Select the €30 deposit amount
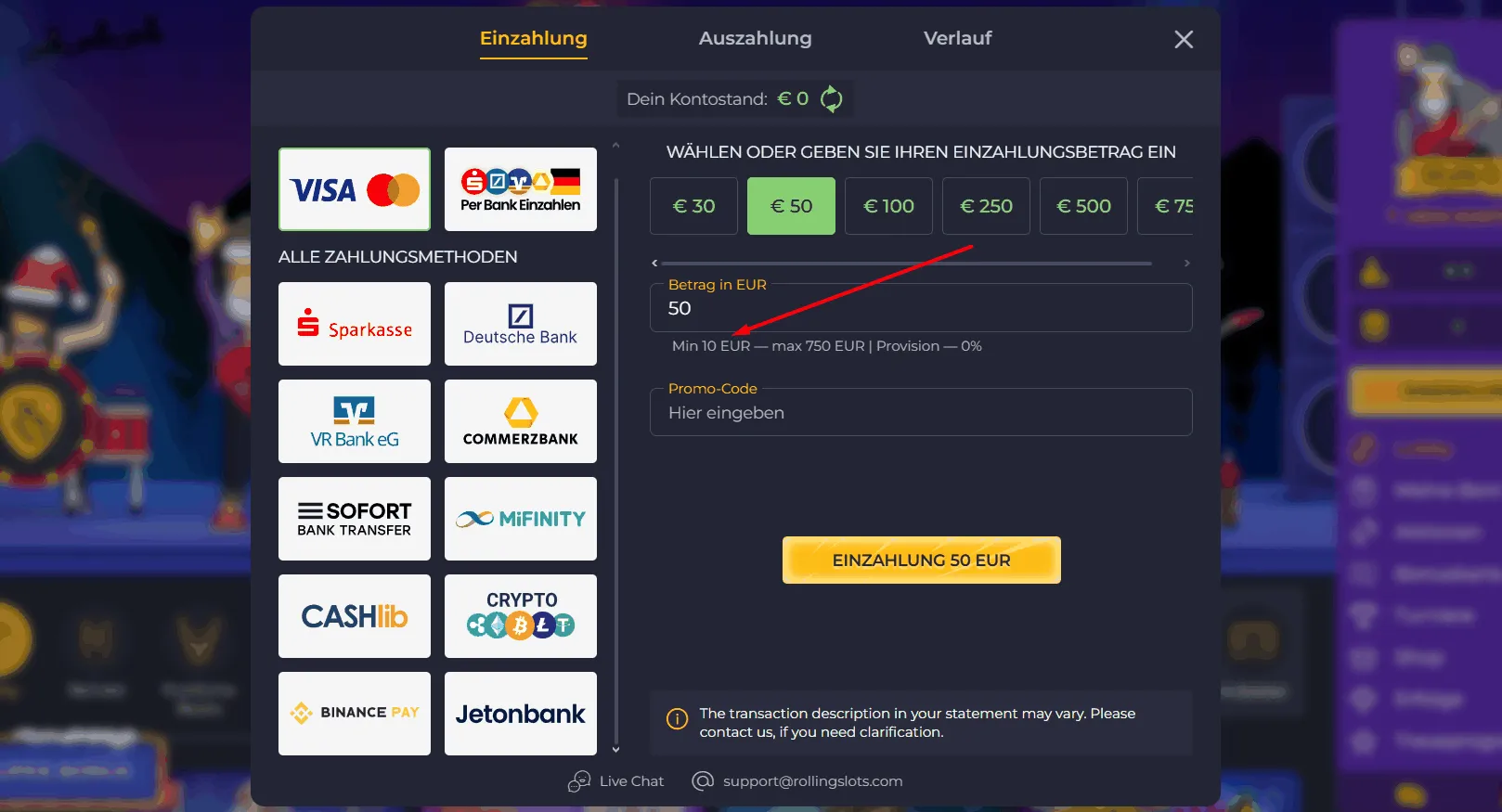 (x=693, y=206)
